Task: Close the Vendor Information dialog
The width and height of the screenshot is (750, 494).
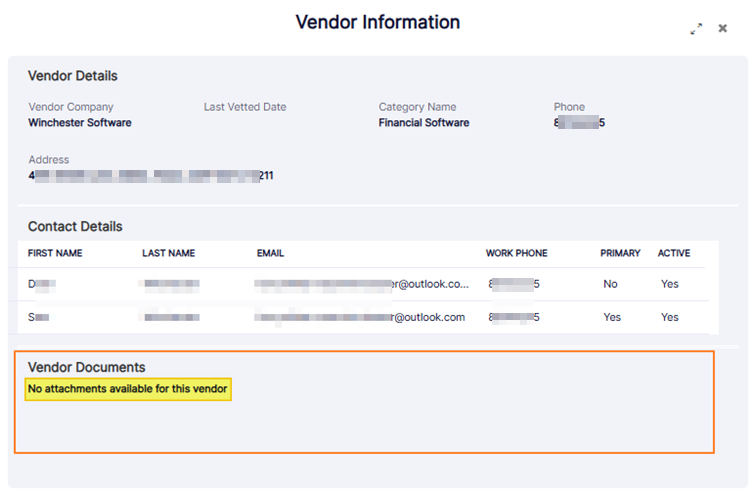Action: pos(723,29)
